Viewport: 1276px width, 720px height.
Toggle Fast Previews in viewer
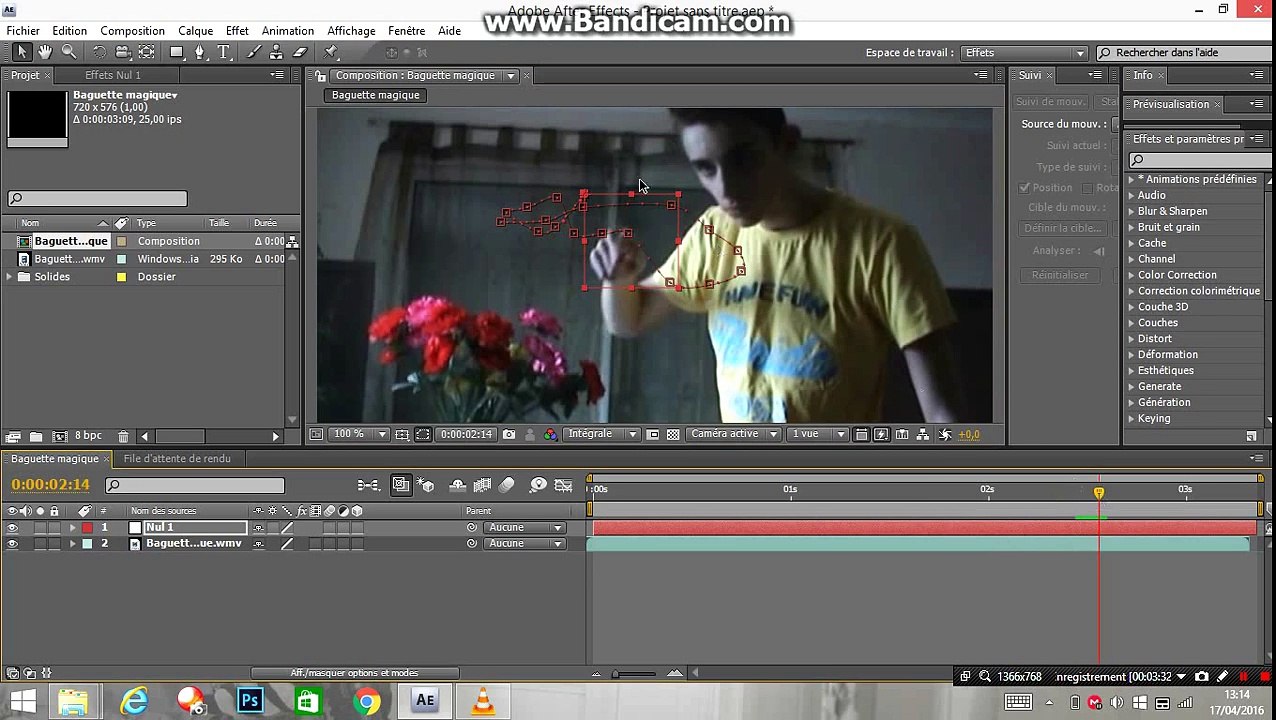click(x=881, y=434)
